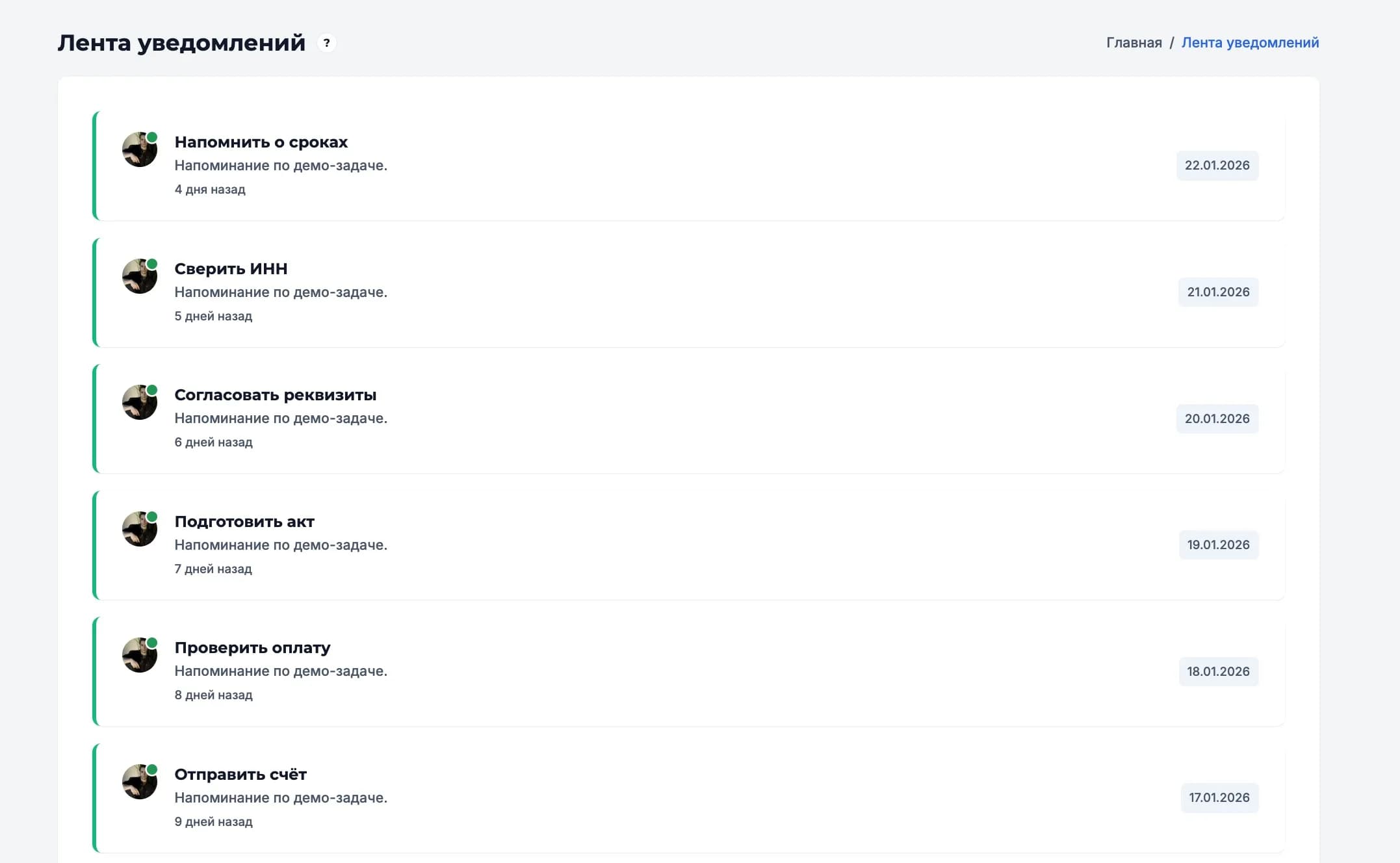The image size is (1400, 863).
Task: Click avatar in Согласовать реквизиты notification
Action: pyautogui.click(x=140, y=402)
